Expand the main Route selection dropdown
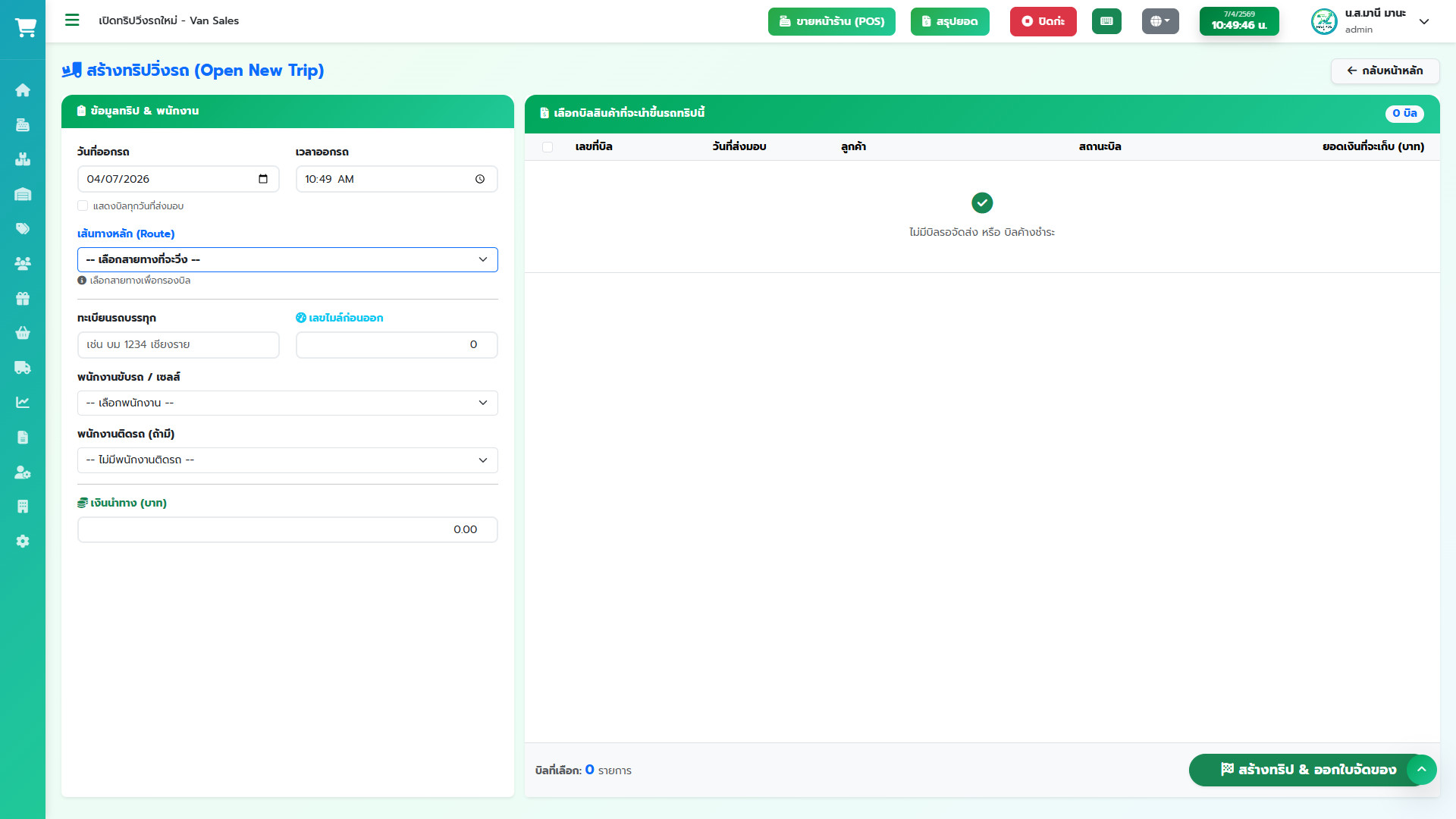 click(x=287, y=259)
